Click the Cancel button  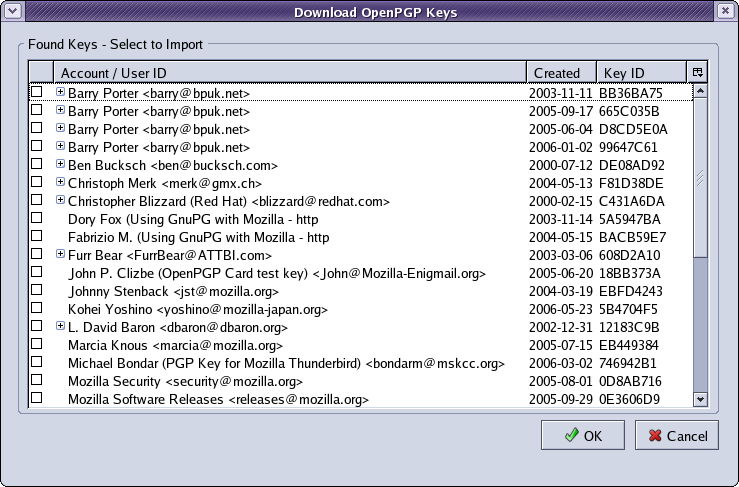[x=677, y=435]
